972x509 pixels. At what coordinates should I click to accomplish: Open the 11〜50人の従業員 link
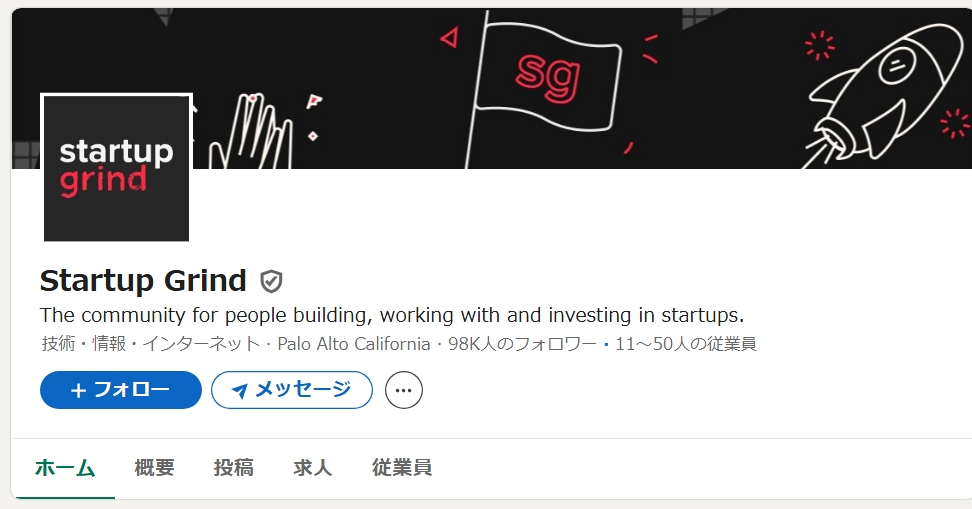(686, 345)
